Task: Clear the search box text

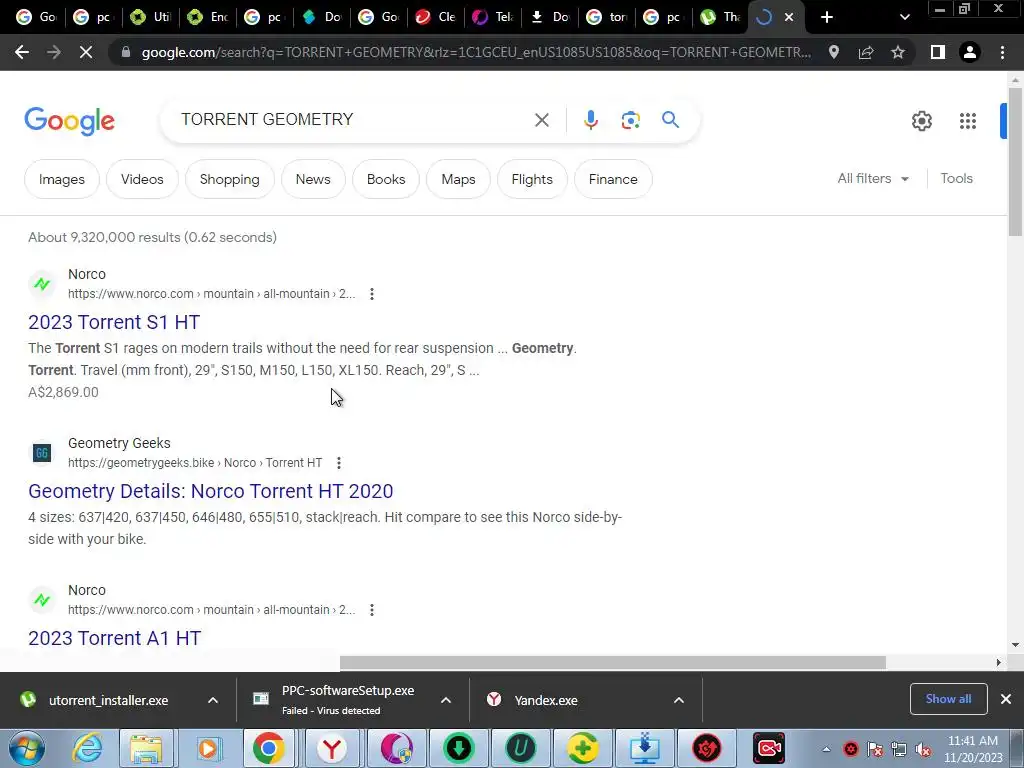Action: [x=541, y=120]
